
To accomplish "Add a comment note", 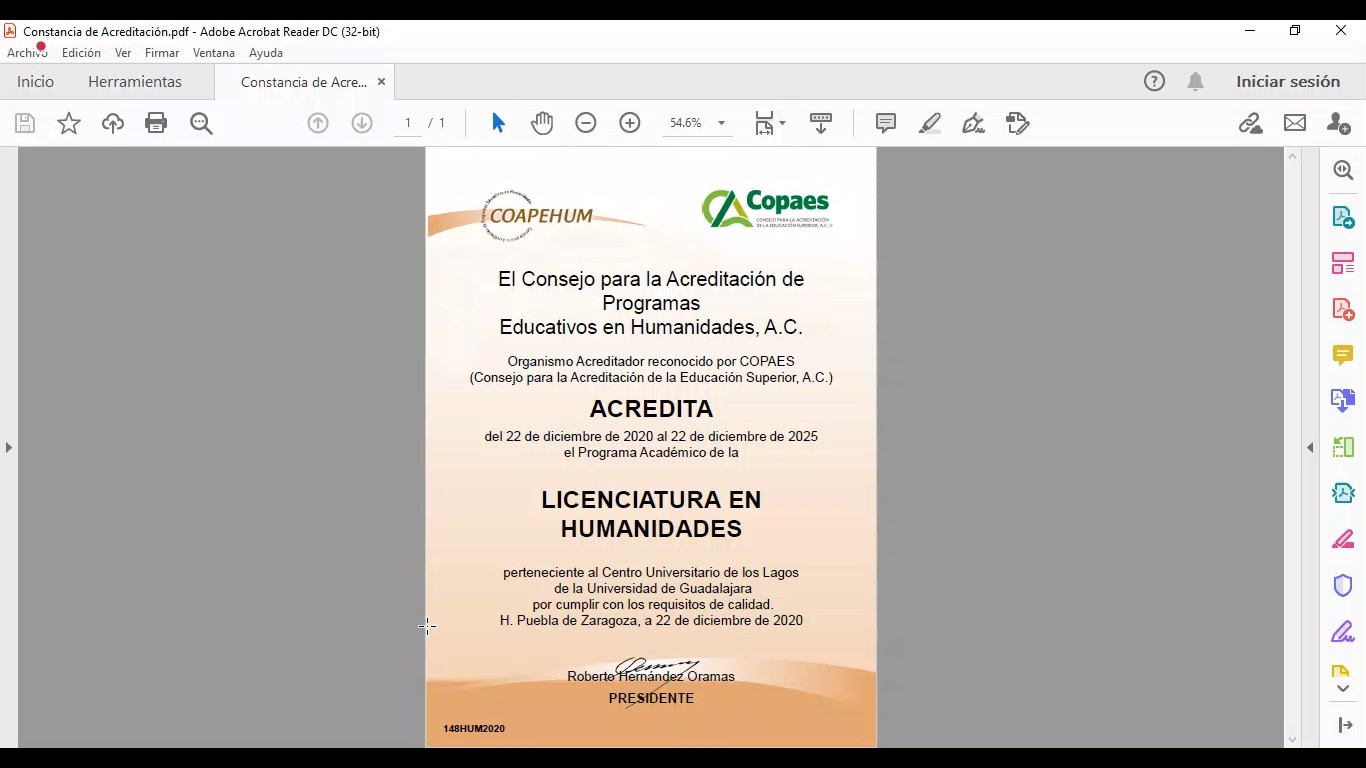I will (886, 123).
